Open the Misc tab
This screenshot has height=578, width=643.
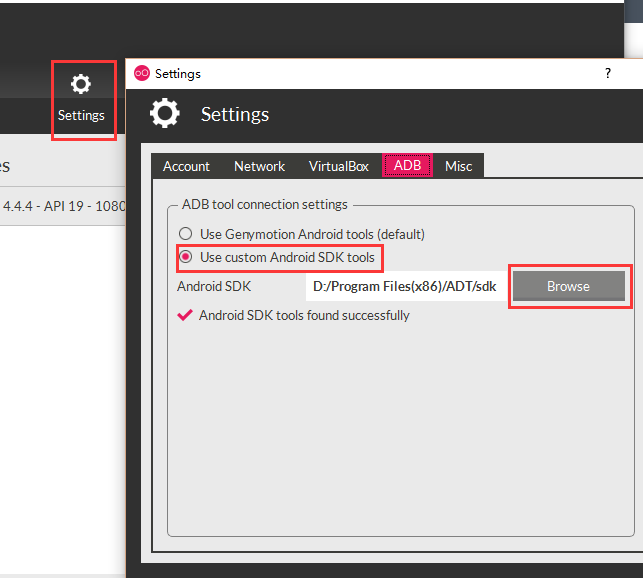[458, 166]
